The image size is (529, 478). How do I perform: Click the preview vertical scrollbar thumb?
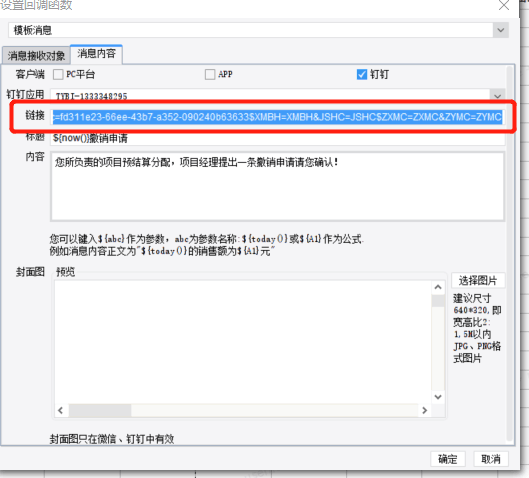pyautogui.click(x=438, y=301)
